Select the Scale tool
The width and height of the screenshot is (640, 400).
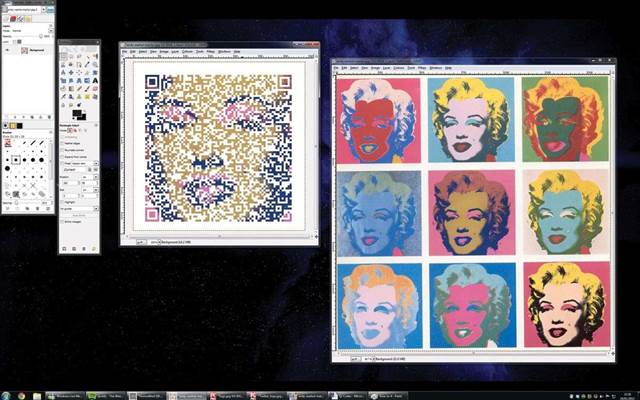click(x=63, y=80)
